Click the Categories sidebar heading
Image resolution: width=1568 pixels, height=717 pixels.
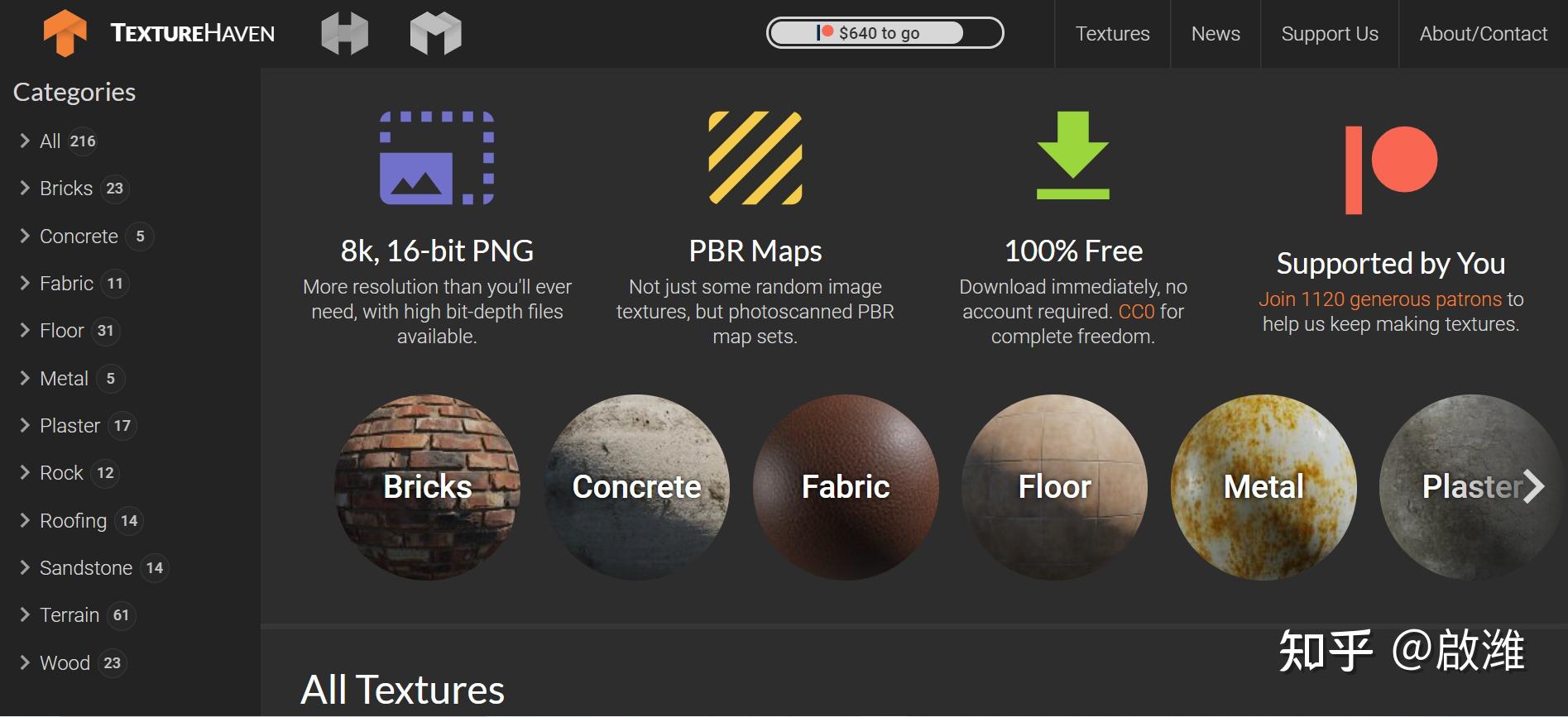[74, 92]
